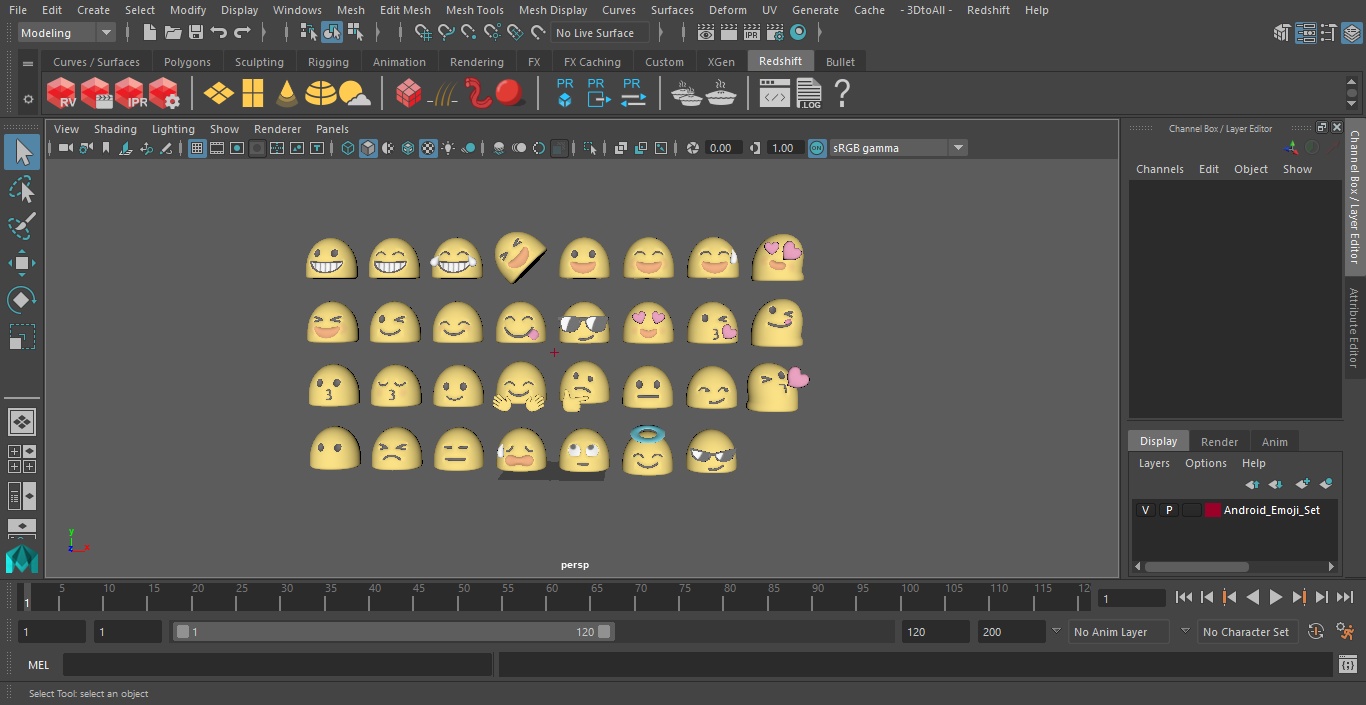The width and height of the screenshot is (1366, 705).
Task: Switch to the Render layer tab
Action: (1219, 441)
